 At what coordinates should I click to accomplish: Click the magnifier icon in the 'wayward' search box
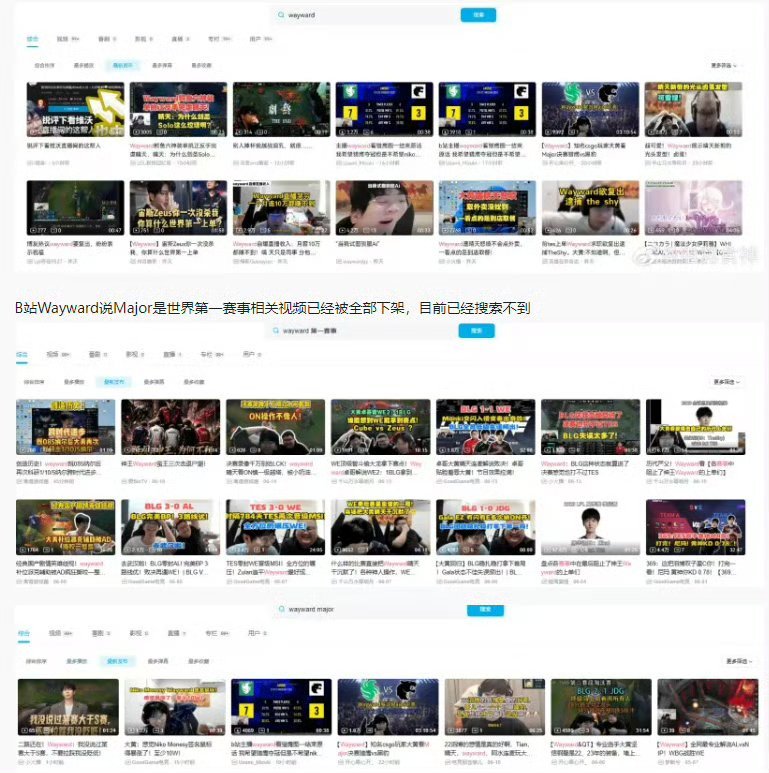coord(281,15)
